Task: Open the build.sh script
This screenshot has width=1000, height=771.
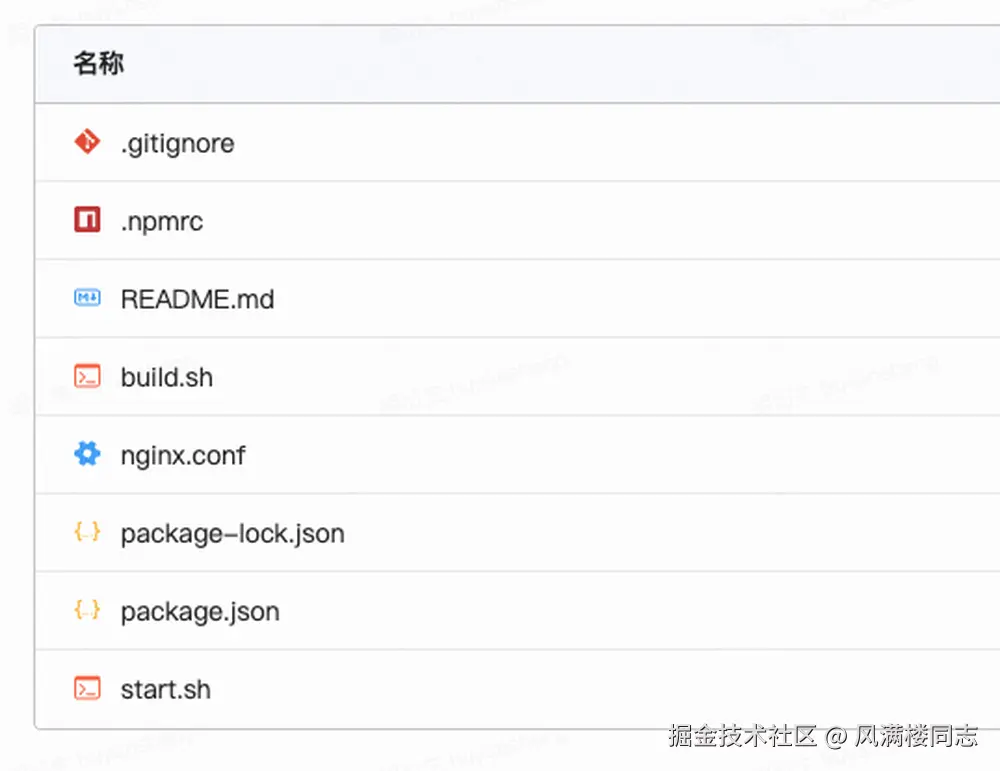Action: click(x=166, y=377)
